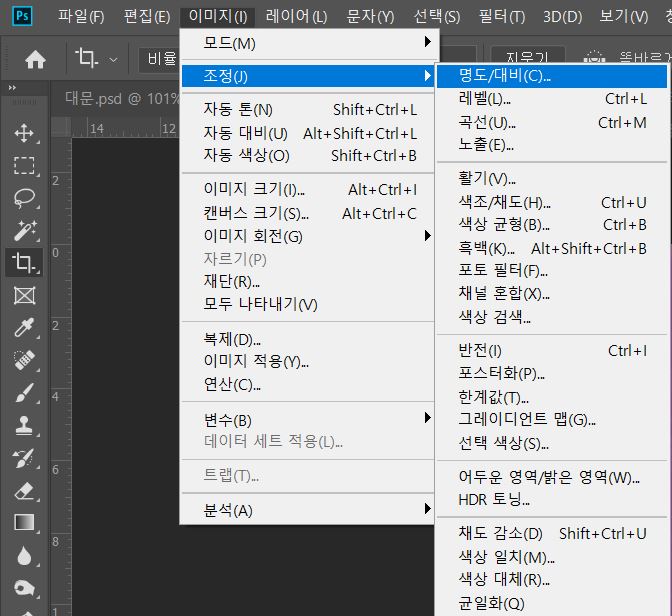Switch to the 대문.psd document tab
Viewport: 672px width, 616px height.
tap(121, 99)
